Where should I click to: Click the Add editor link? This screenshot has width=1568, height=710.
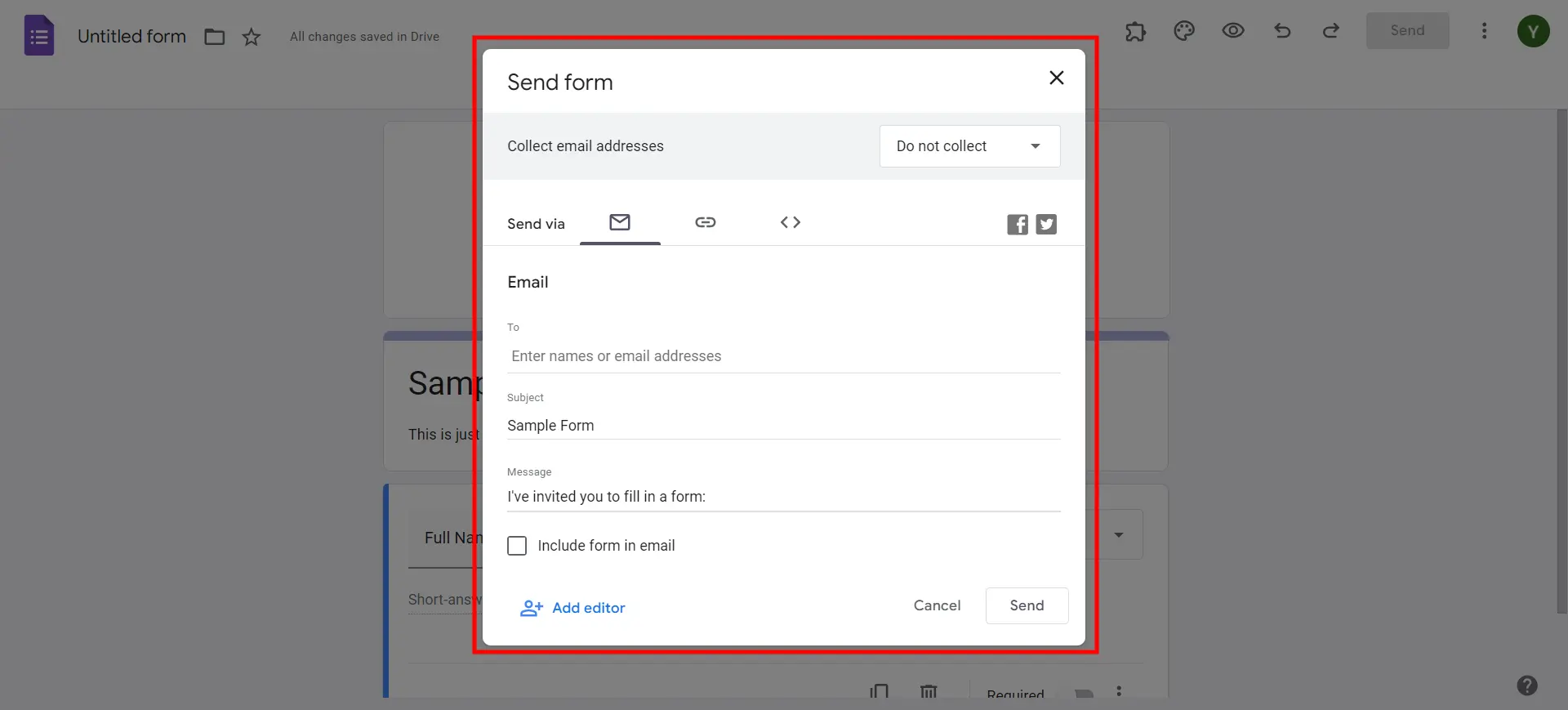[x=573, y=608]
